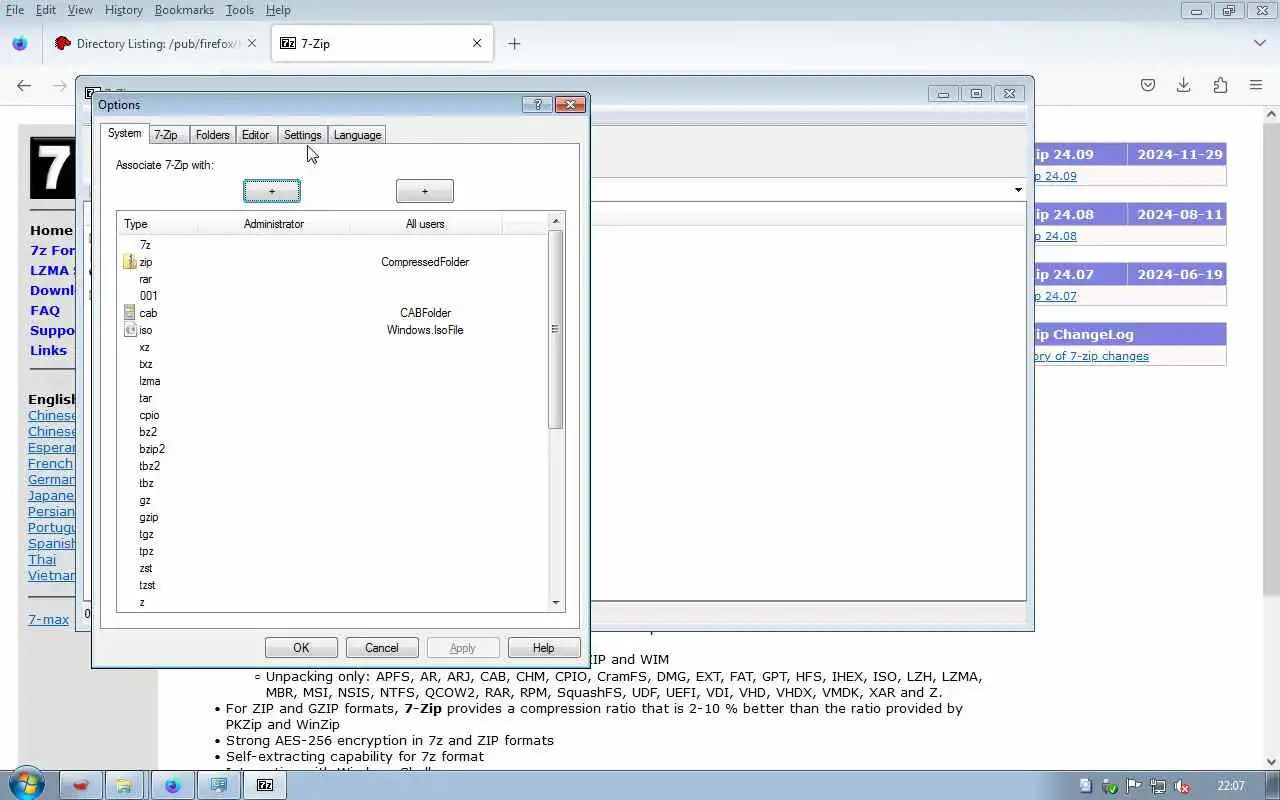Click the Help button in Options dialog
This screenshot has height=800, width=1280.
(543, 648)
